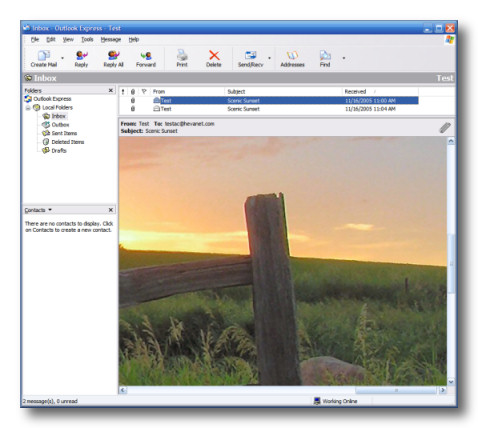Delete the selected message
This screenshot has width=478, height=428.
214,59
